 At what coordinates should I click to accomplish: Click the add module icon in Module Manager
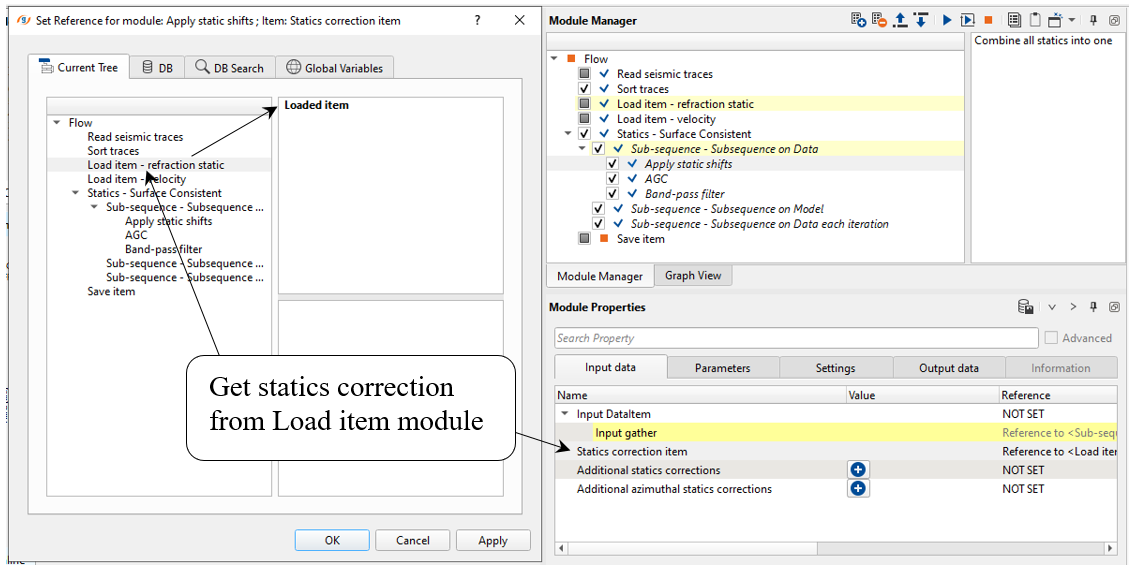pyautogui.click(x=858, y=20)
